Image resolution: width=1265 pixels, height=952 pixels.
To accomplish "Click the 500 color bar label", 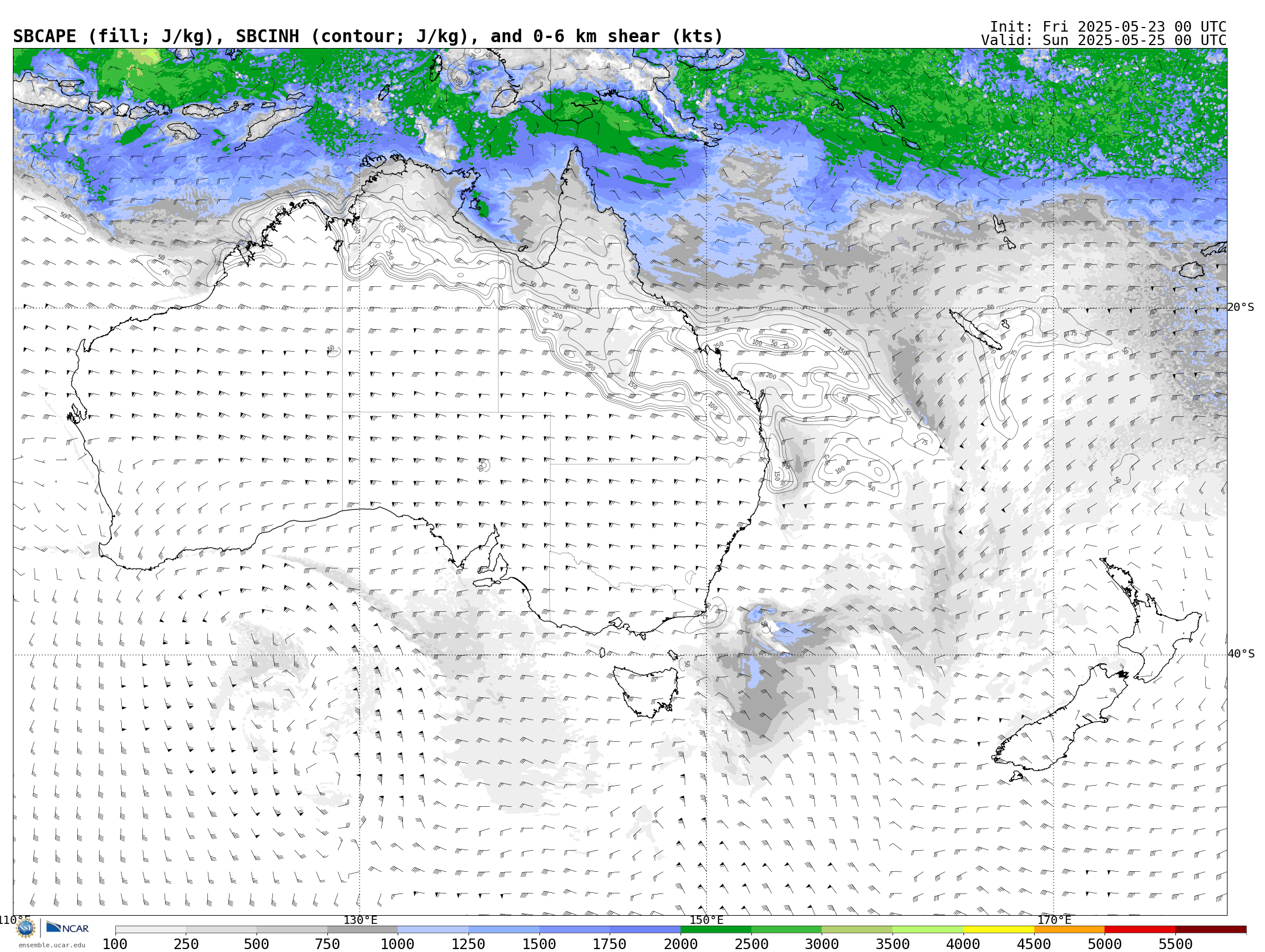I will tap(257, 944).
